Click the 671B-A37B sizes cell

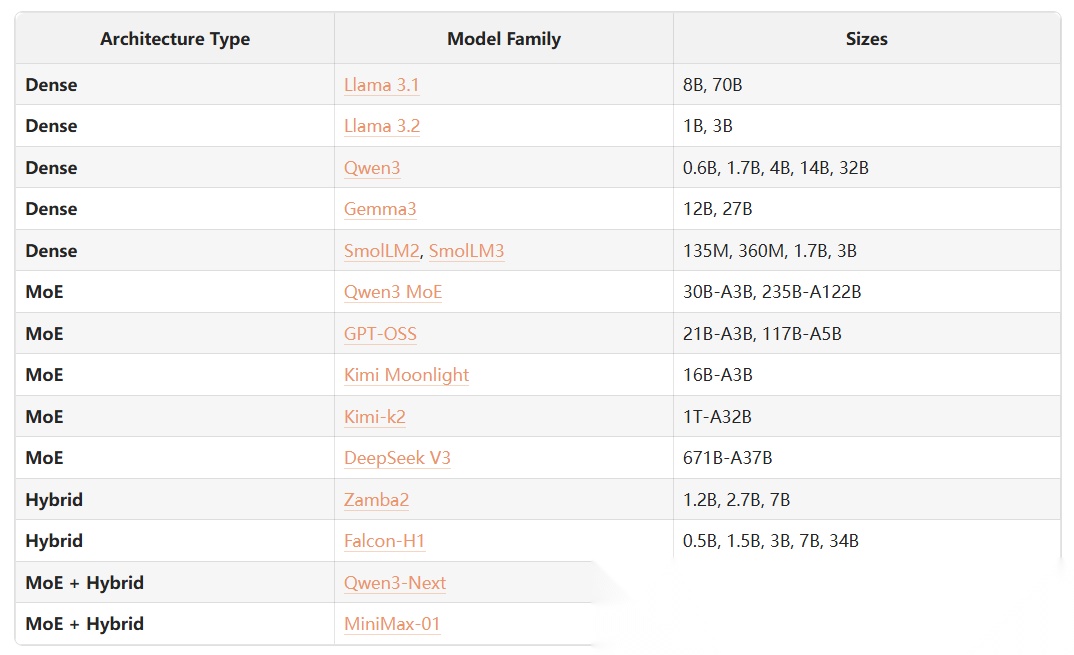727,458
